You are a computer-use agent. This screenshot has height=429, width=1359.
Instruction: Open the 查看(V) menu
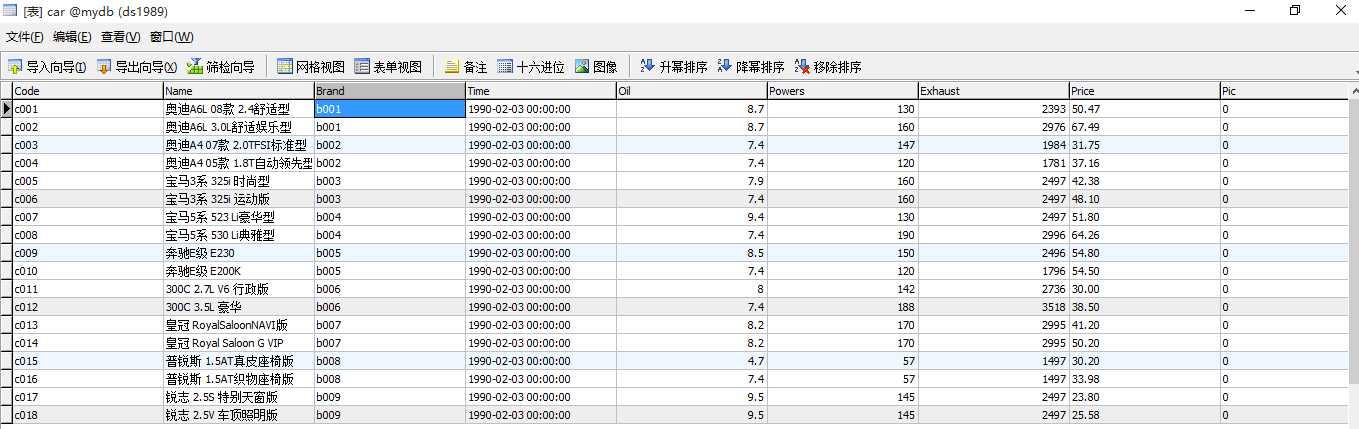(120, 37)
